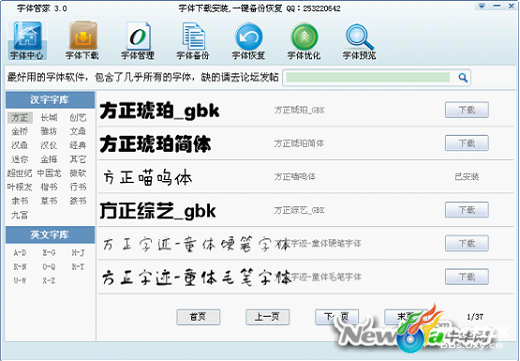Image resolution: width=520 pixels, height=361 pixels.
Task: Select the 雅坊 font category
Action: click(x=49, y=131)
